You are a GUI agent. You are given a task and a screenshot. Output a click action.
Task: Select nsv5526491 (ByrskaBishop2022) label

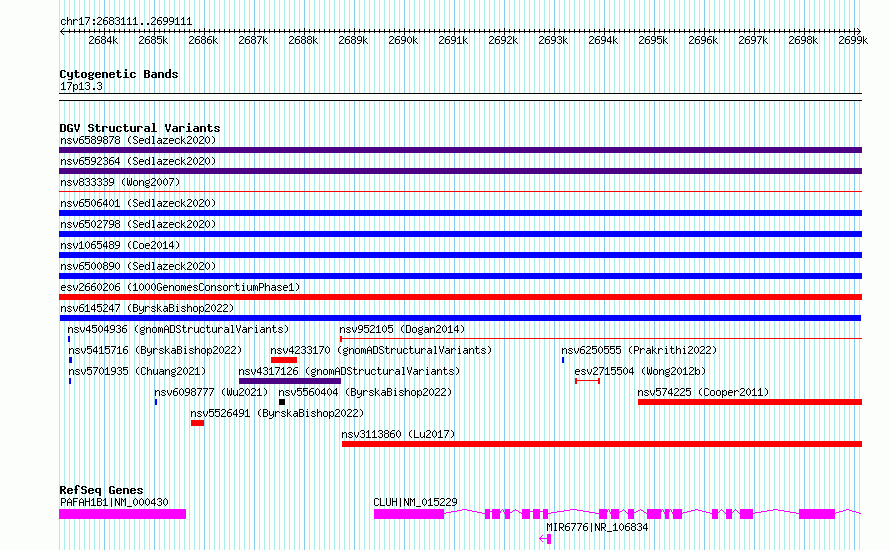coord(277,413)
